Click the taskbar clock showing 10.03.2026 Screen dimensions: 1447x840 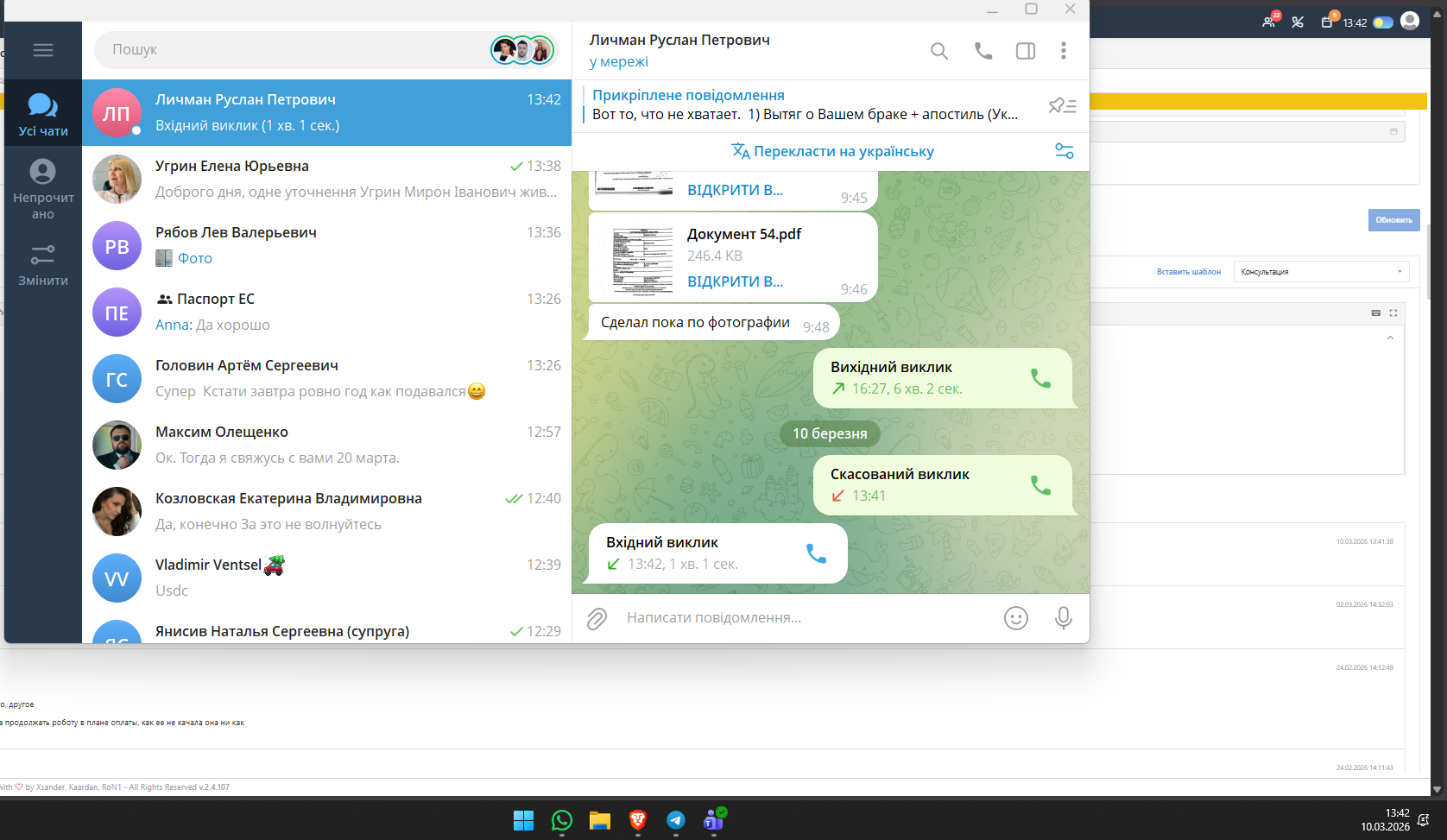click(1385, 820)
